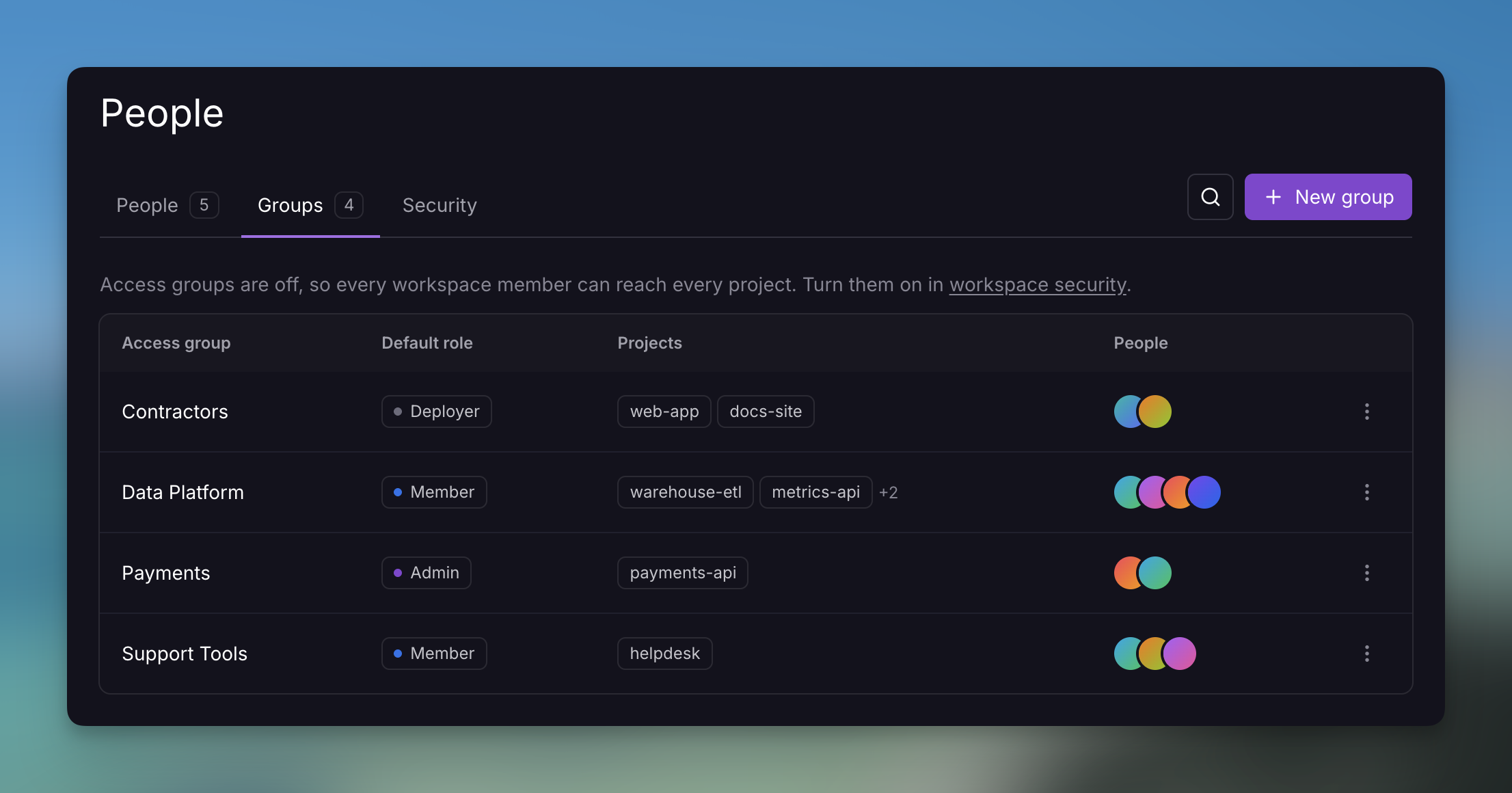Click the Data Platform group name
This screenshot has width=1512, height=793.
(183, 492)
